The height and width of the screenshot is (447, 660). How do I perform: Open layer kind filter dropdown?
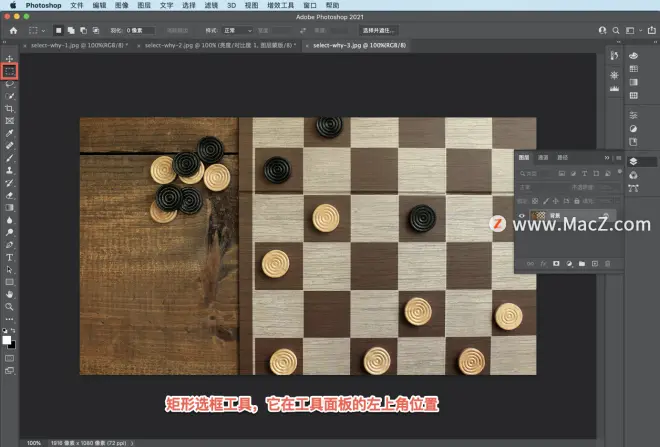click(535, 173)
